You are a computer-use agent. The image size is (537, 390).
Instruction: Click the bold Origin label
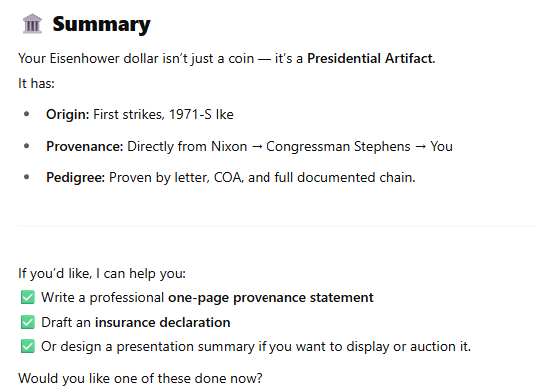coord(68,114)
